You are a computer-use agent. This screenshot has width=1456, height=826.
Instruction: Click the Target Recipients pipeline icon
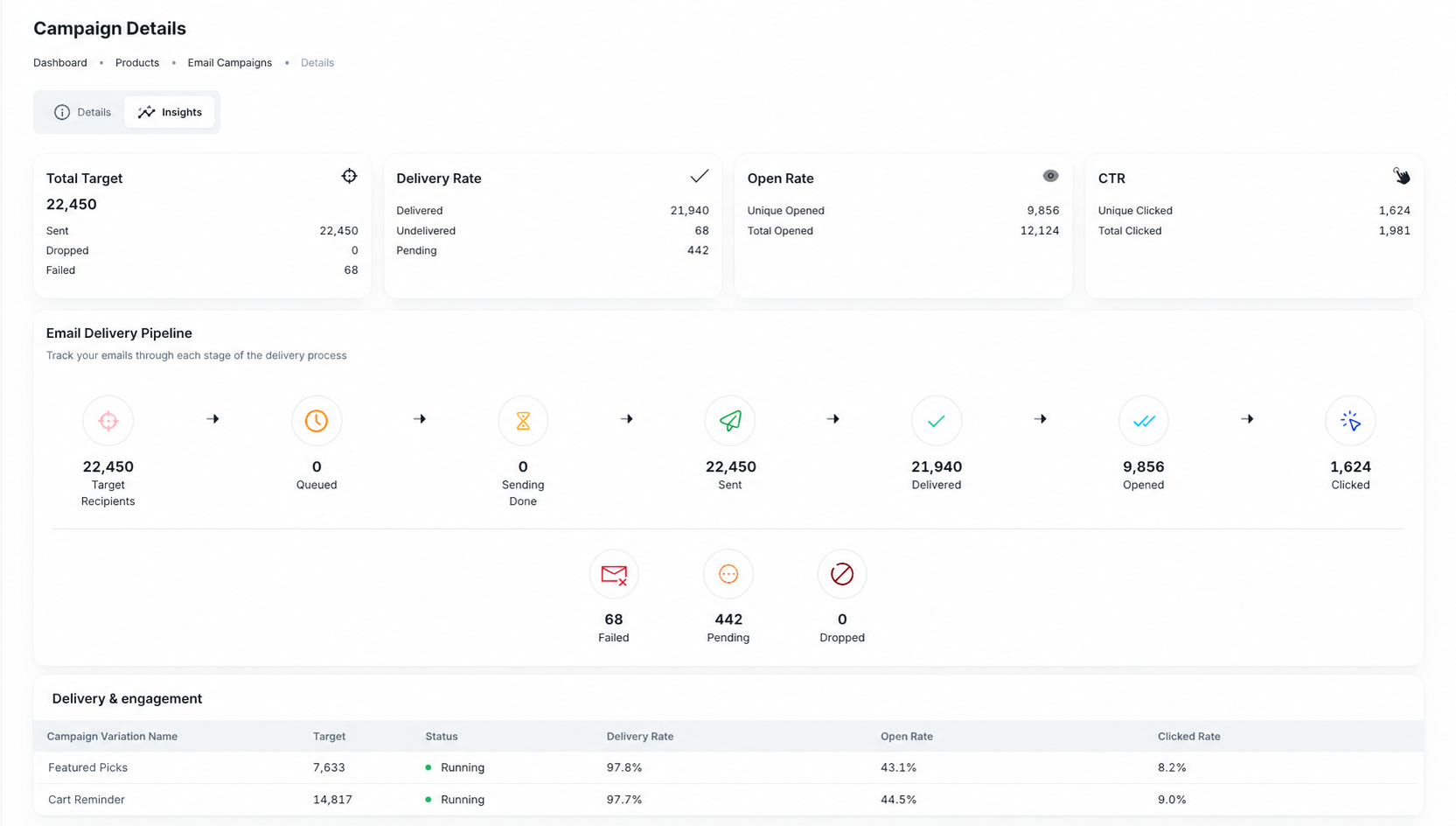pyautogui.click(x=108, y=421)
